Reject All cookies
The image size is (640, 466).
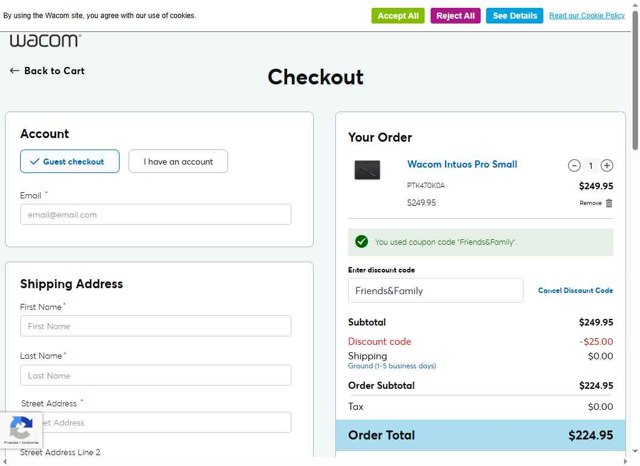pyautogui.click(x=456, y=16)
